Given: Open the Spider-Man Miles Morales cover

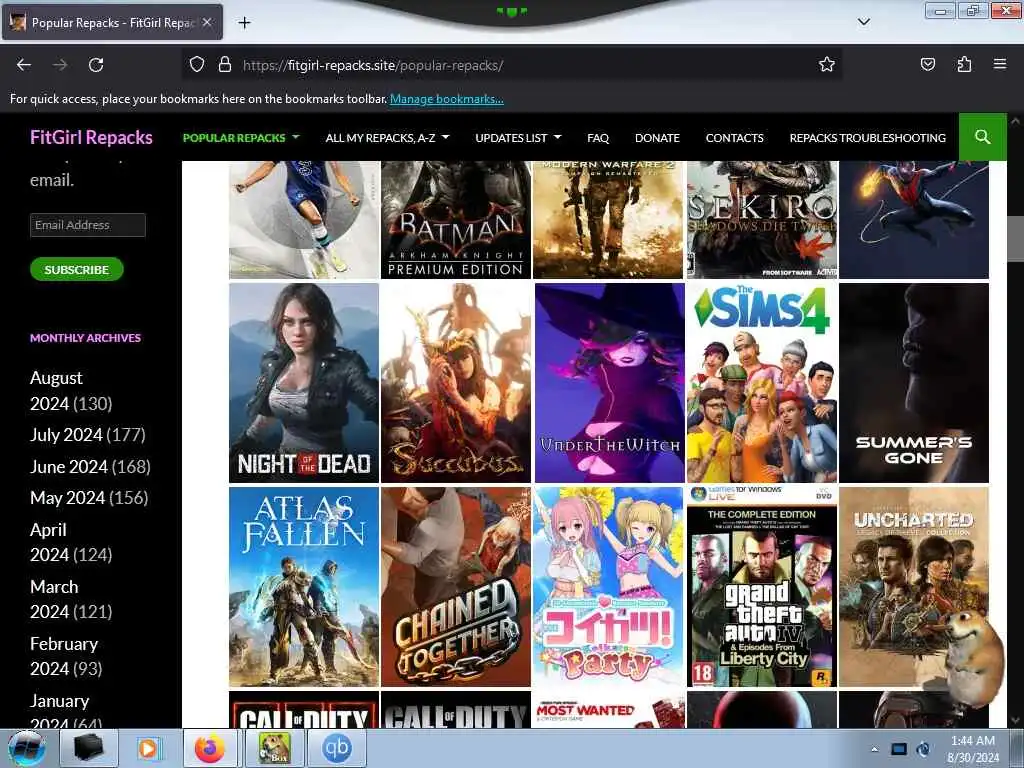Looking at the screenshot, I should point(914,220).
